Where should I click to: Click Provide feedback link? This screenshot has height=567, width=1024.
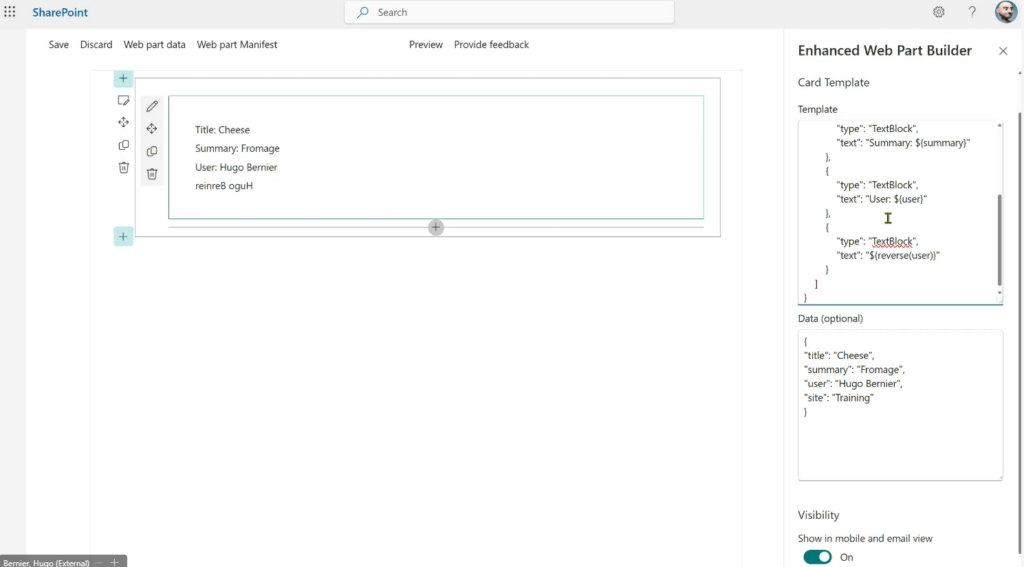491,45
